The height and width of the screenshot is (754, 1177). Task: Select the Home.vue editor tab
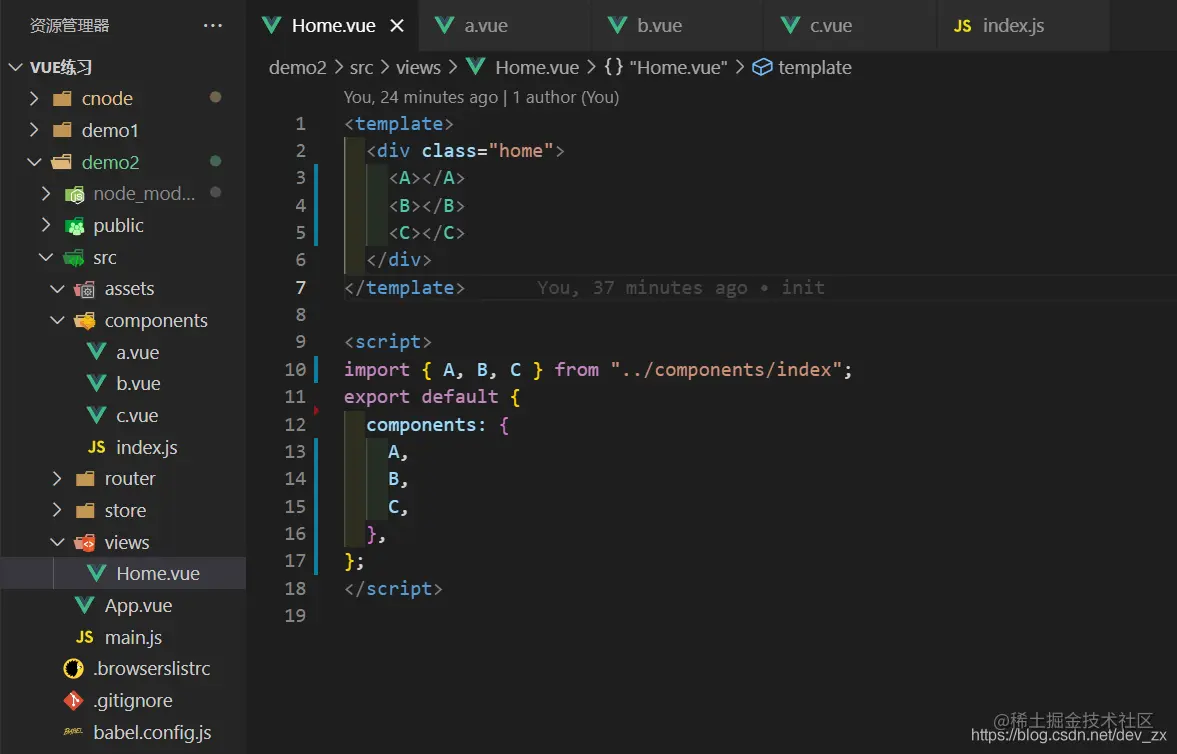333,26
